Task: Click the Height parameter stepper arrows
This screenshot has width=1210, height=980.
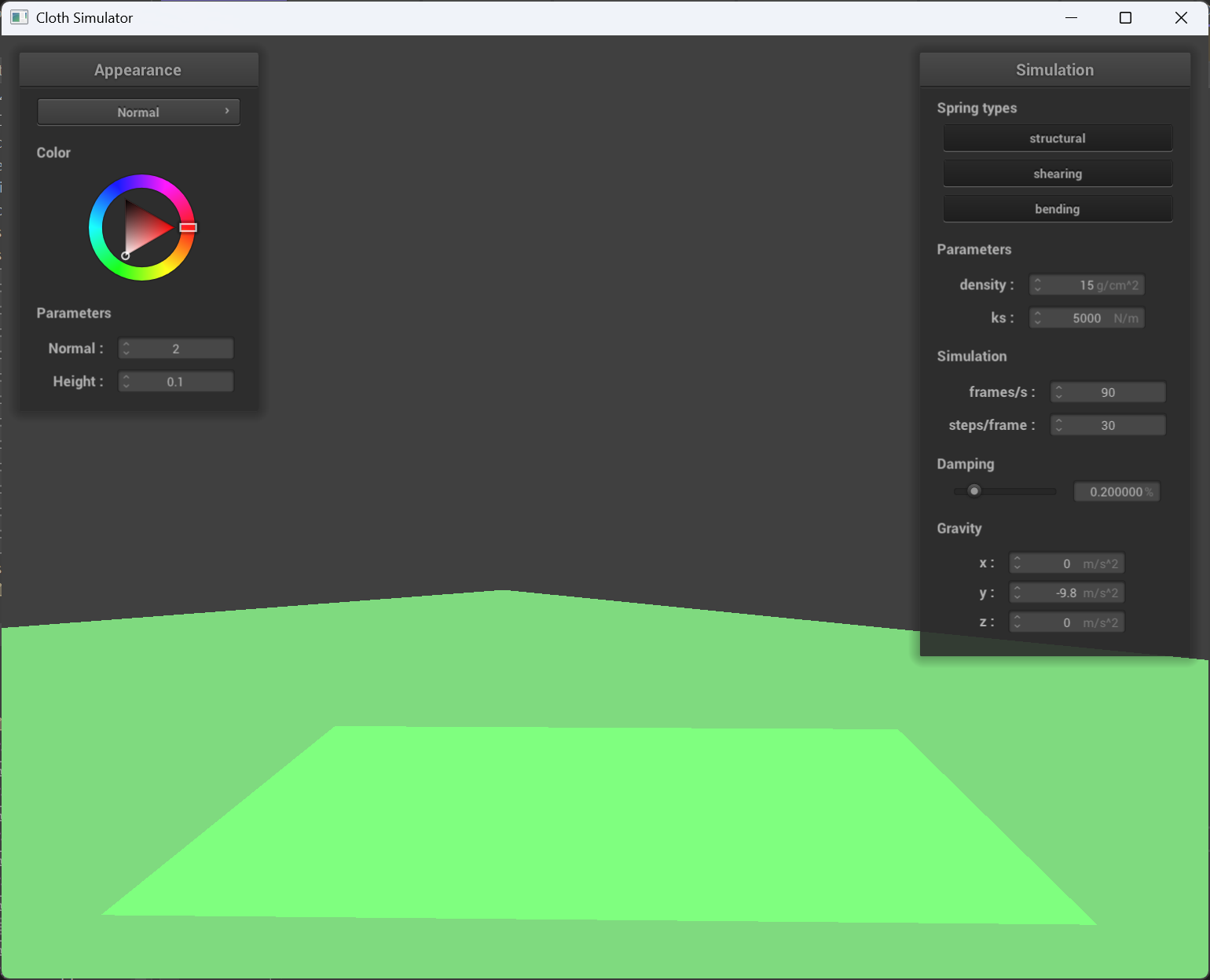Action: [126, 382]
